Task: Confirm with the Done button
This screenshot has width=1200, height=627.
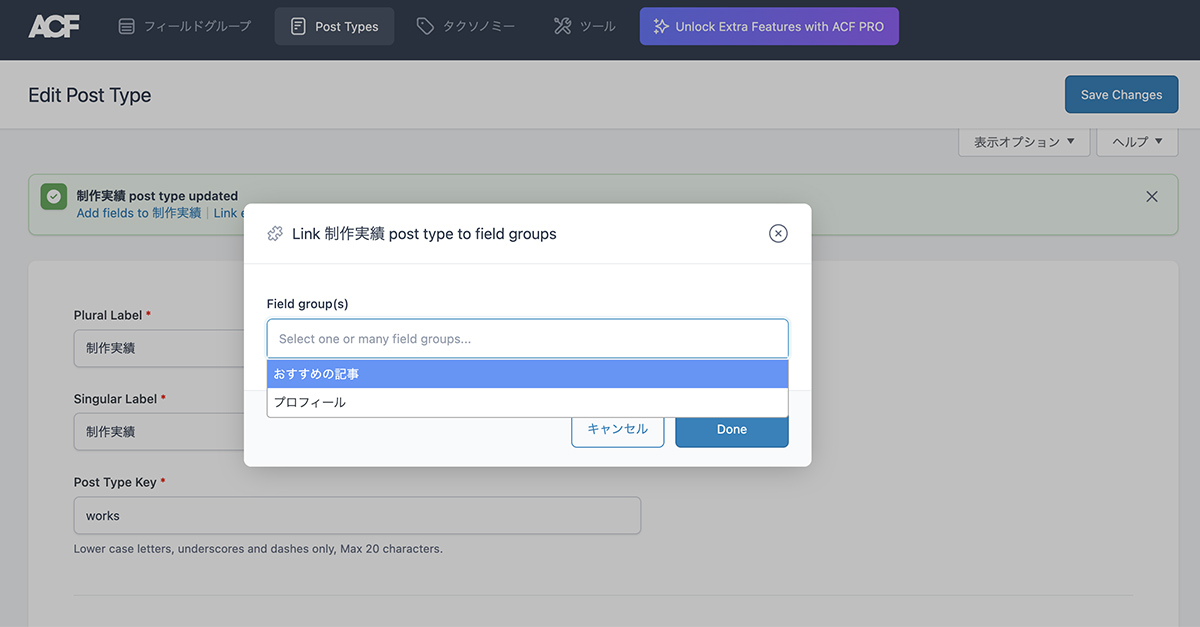Action: 732,429
